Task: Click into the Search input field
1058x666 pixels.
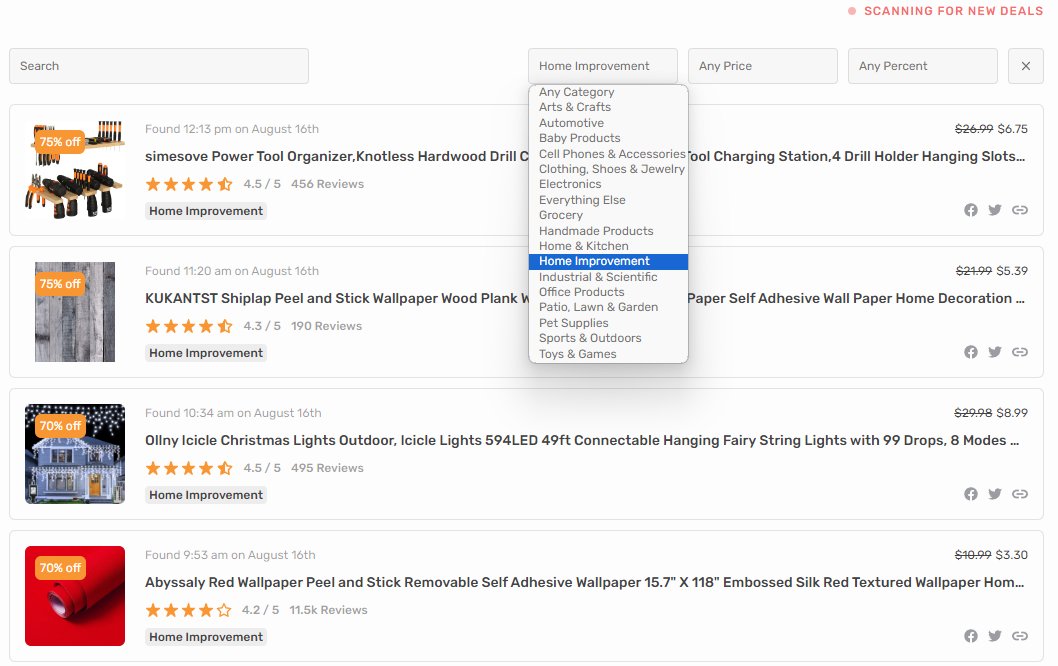Action: [159, 66]
